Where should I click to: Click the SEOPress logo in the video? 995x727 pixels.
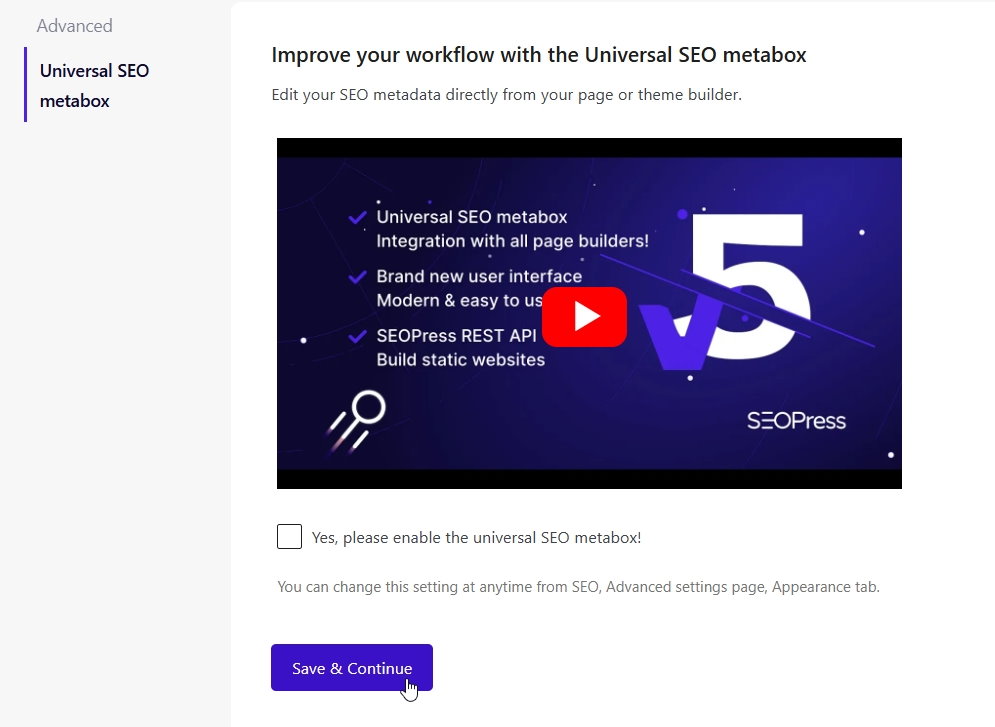coord(796,421)
